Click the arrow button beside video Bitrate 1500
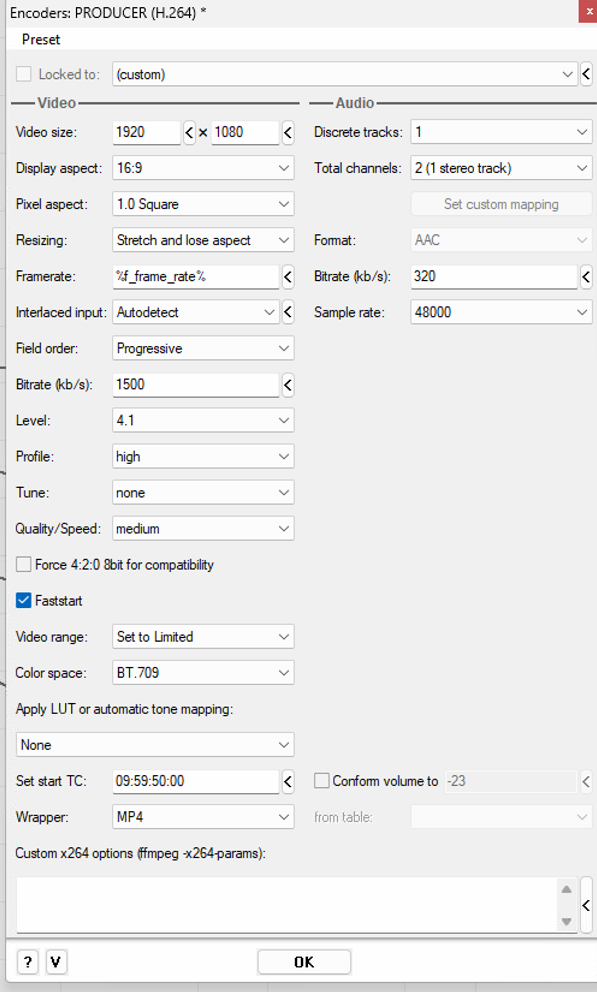The height and width of the screenshot is (992, 597). tap(288, 385)
